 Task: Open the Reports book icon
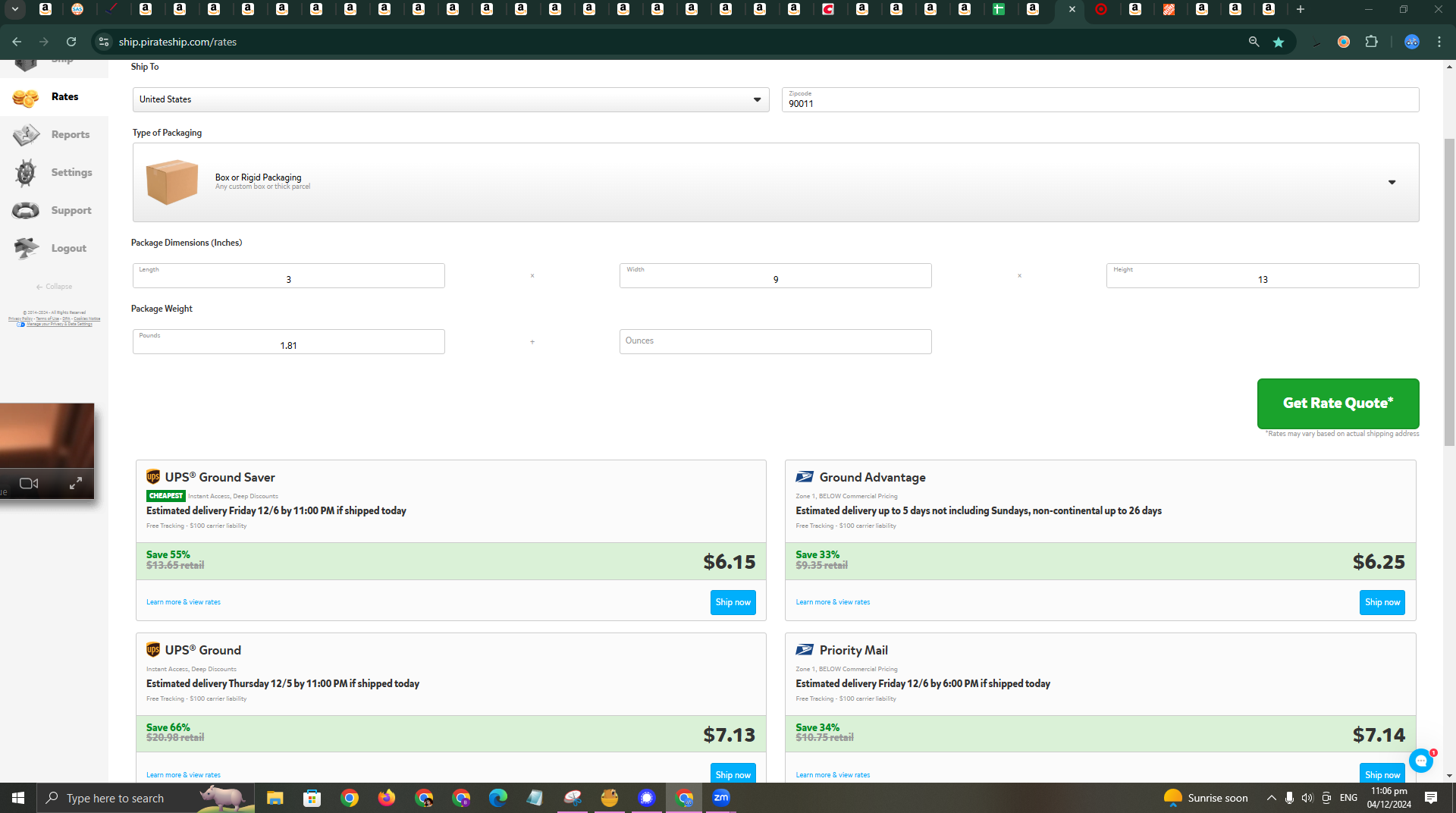point(26,135)
